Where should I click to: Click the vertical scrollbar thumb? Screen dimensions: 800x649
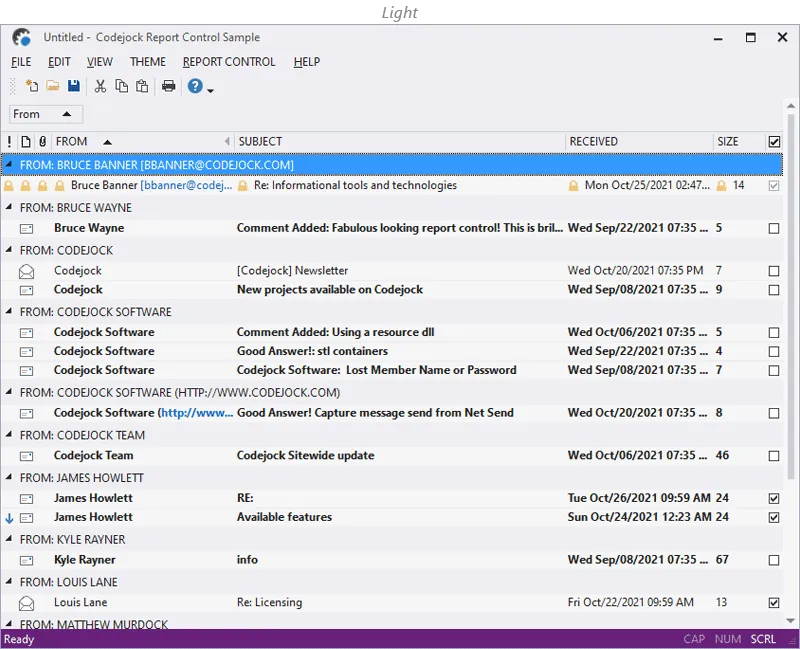click(791, 296)
